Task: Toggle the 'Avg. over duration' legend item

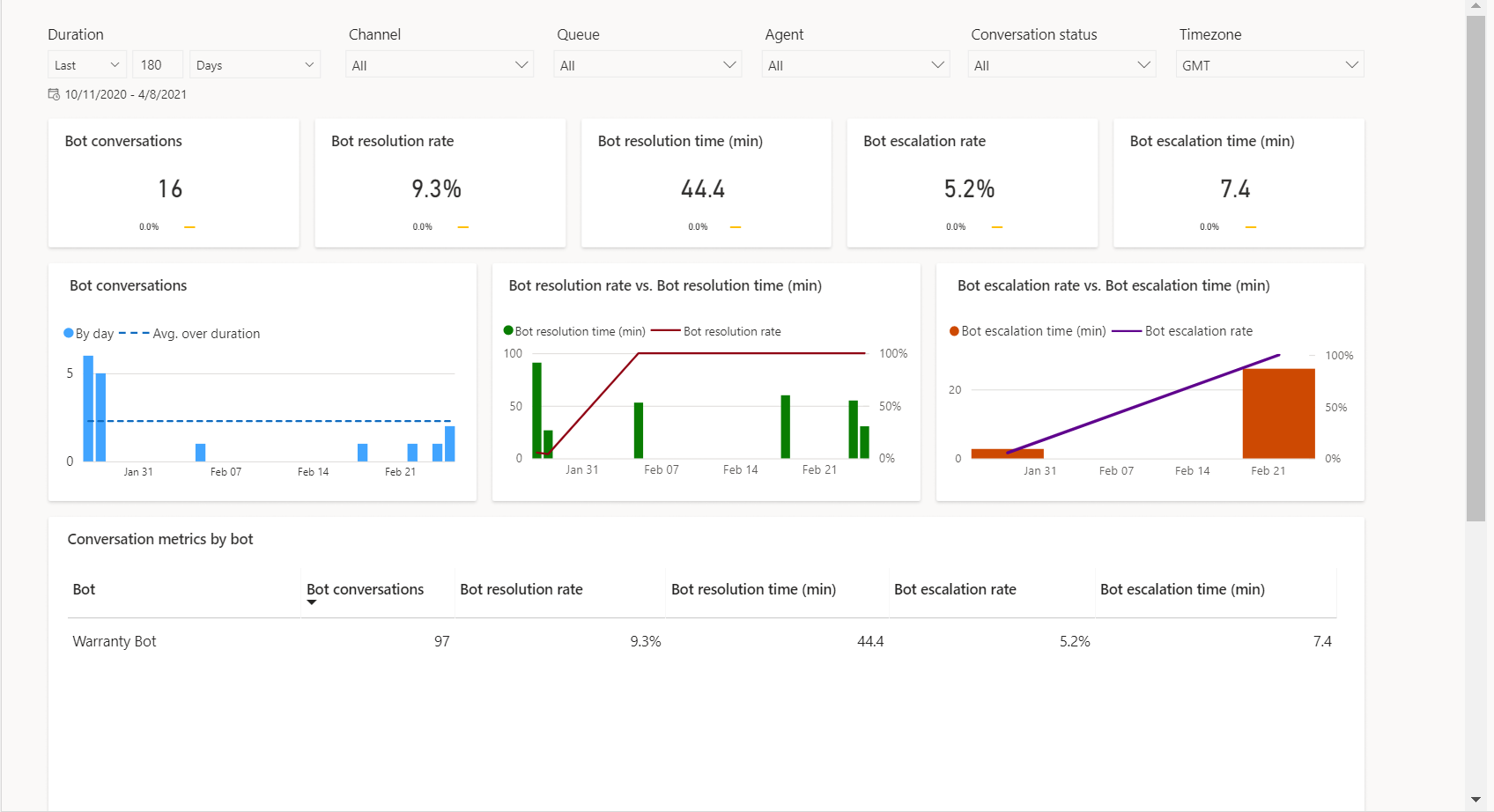Action: [206, 333]
